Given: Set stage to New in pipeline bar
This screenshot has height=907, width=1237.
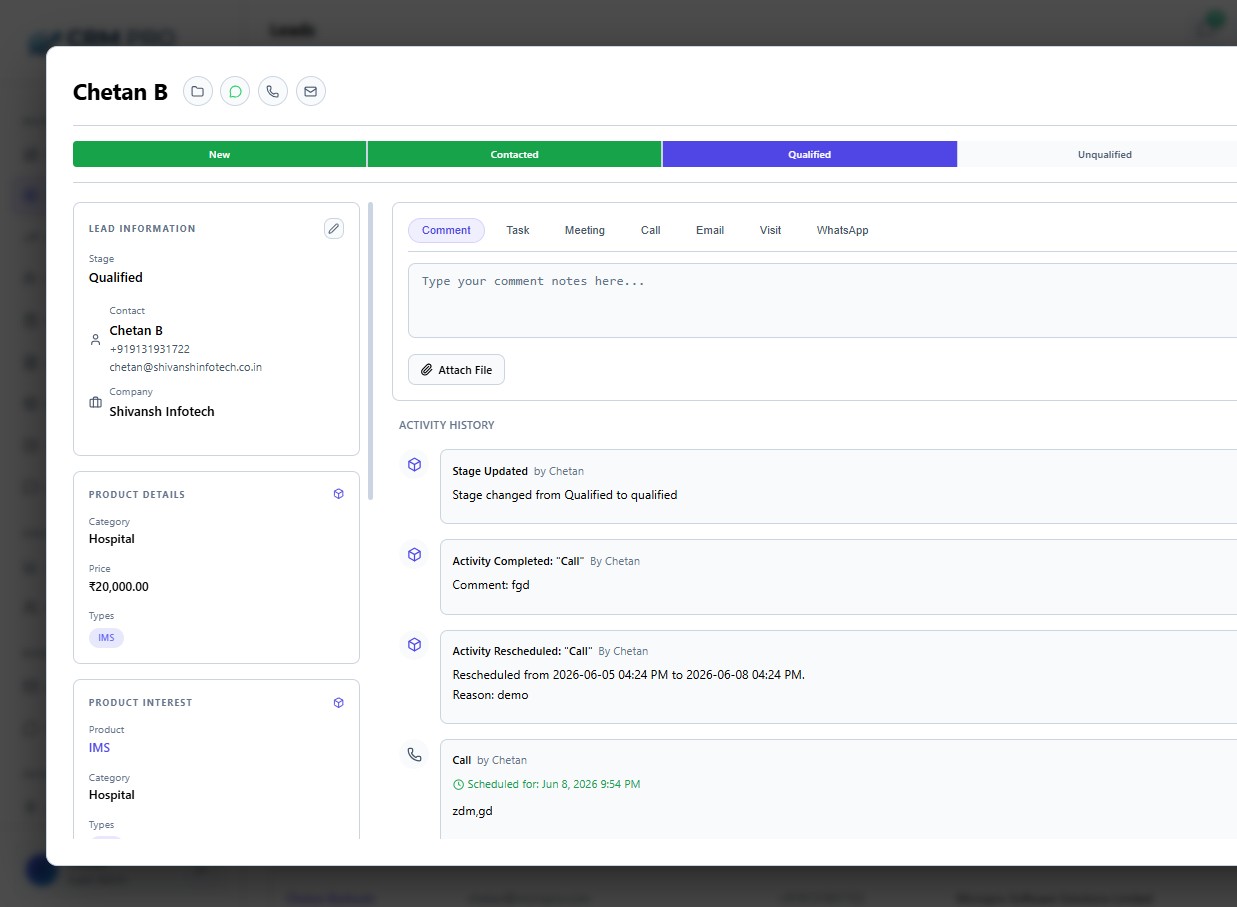Looking at the screenshot, I should pos(220,154).
